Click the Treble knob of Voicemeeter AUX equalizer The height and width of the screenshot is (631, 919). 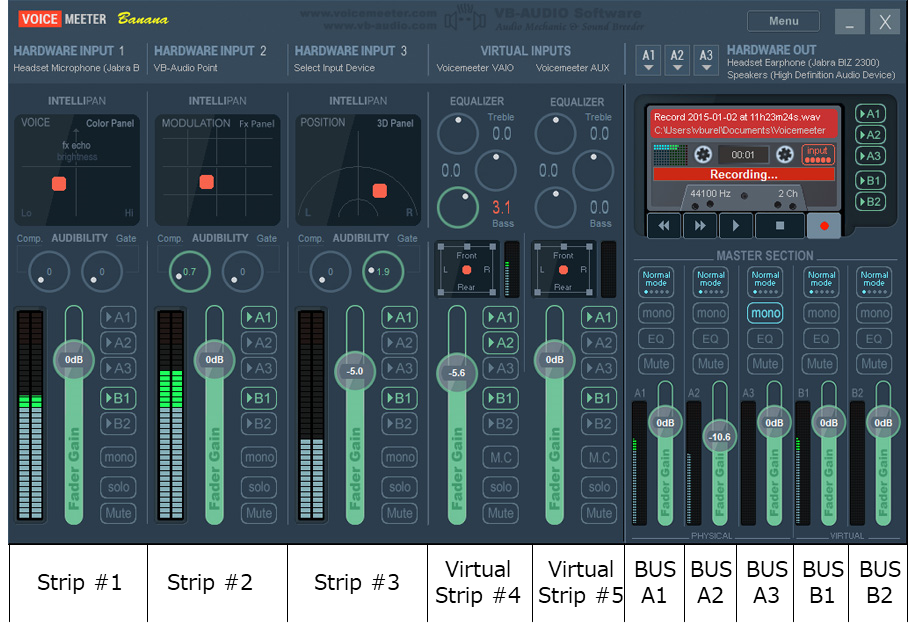coord(556,134)
